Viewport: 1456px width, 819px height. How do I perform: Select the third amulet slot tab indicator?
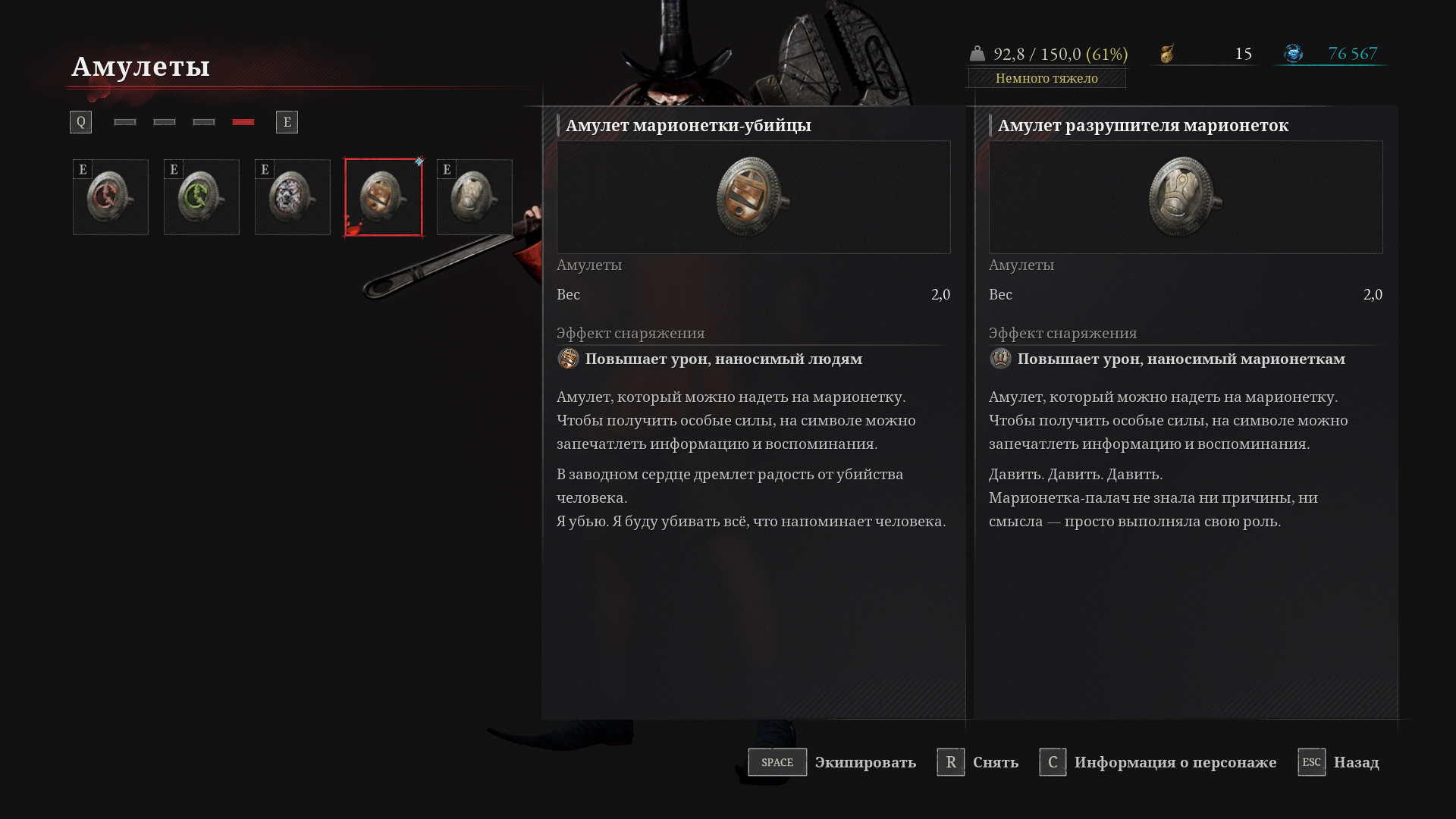[x=204, y=122]
